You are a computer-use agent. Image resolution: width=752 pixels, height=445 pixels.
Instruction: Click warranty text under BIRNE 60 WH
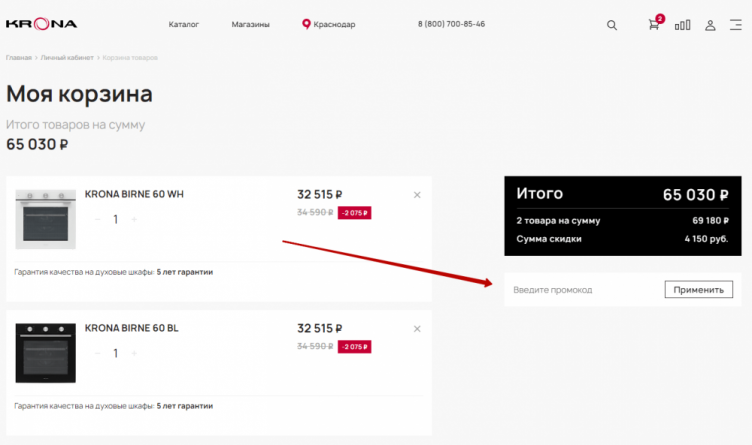(x=114, y=272)
